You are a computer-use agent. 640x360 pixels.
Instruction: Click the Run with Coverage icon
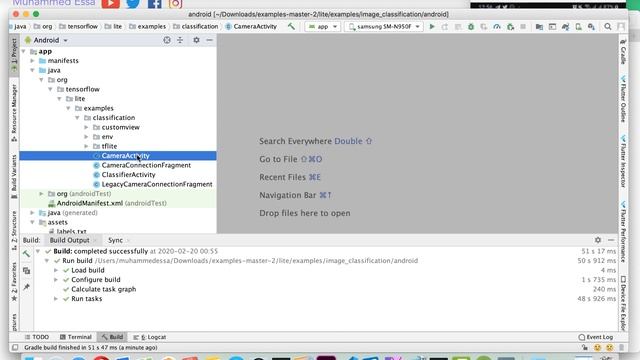coord(484,27)
